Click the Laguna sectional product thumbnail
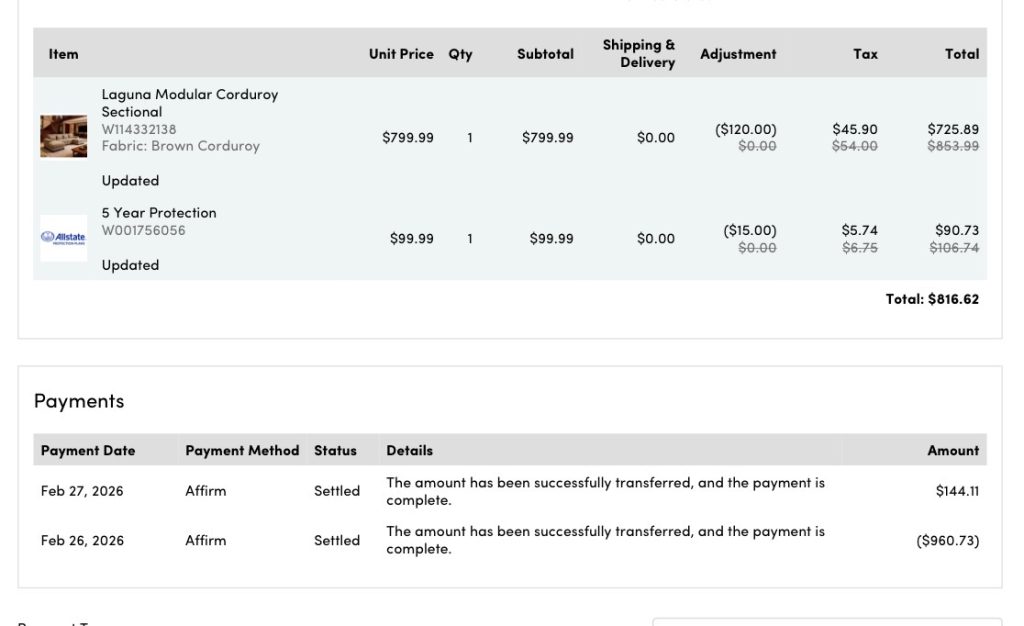 click(x=63, y=136)
